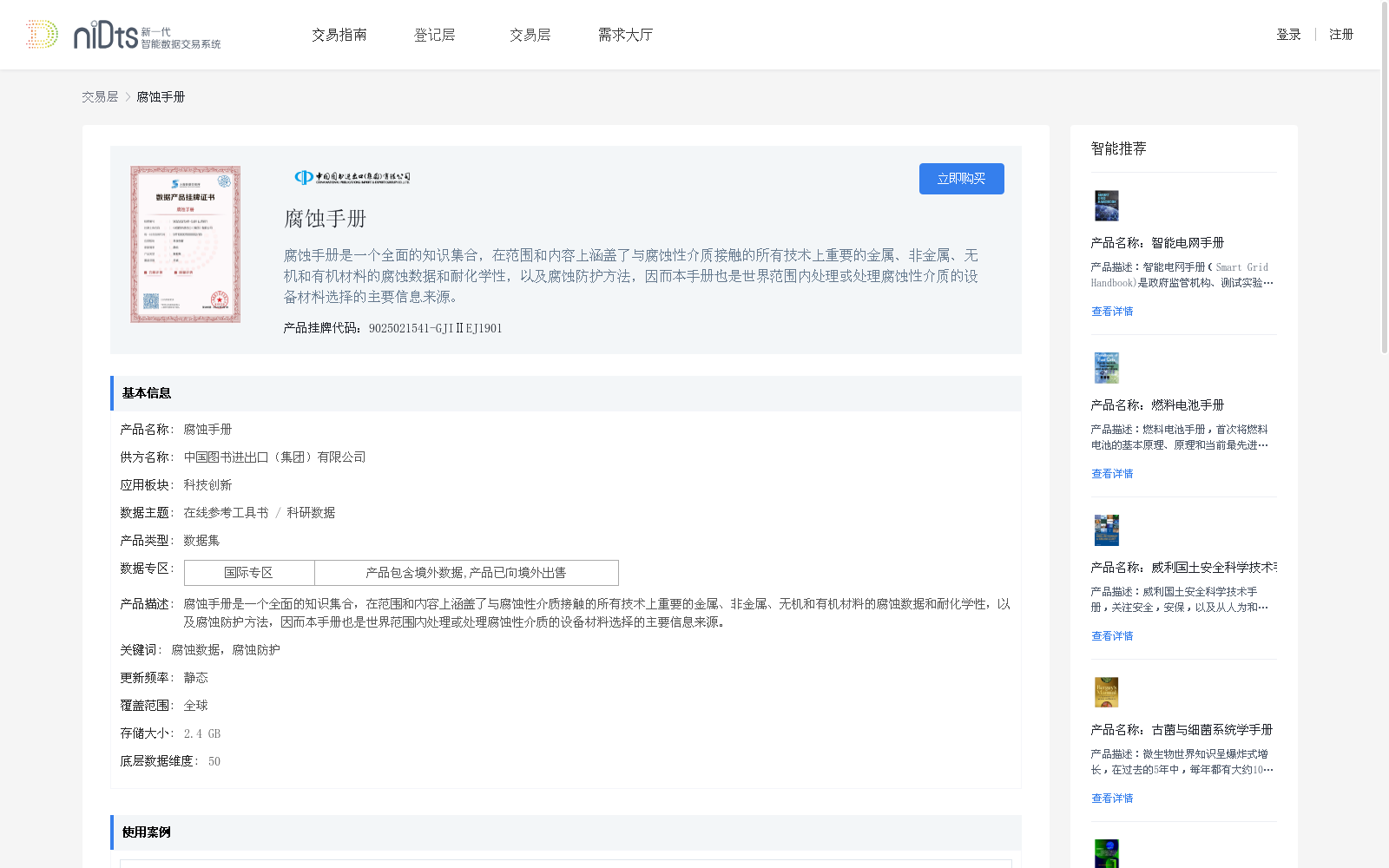The width and height of the screenshot is (1389, 868).
Task: Click storage size 2.4 GB
Action: pos(202,733)
